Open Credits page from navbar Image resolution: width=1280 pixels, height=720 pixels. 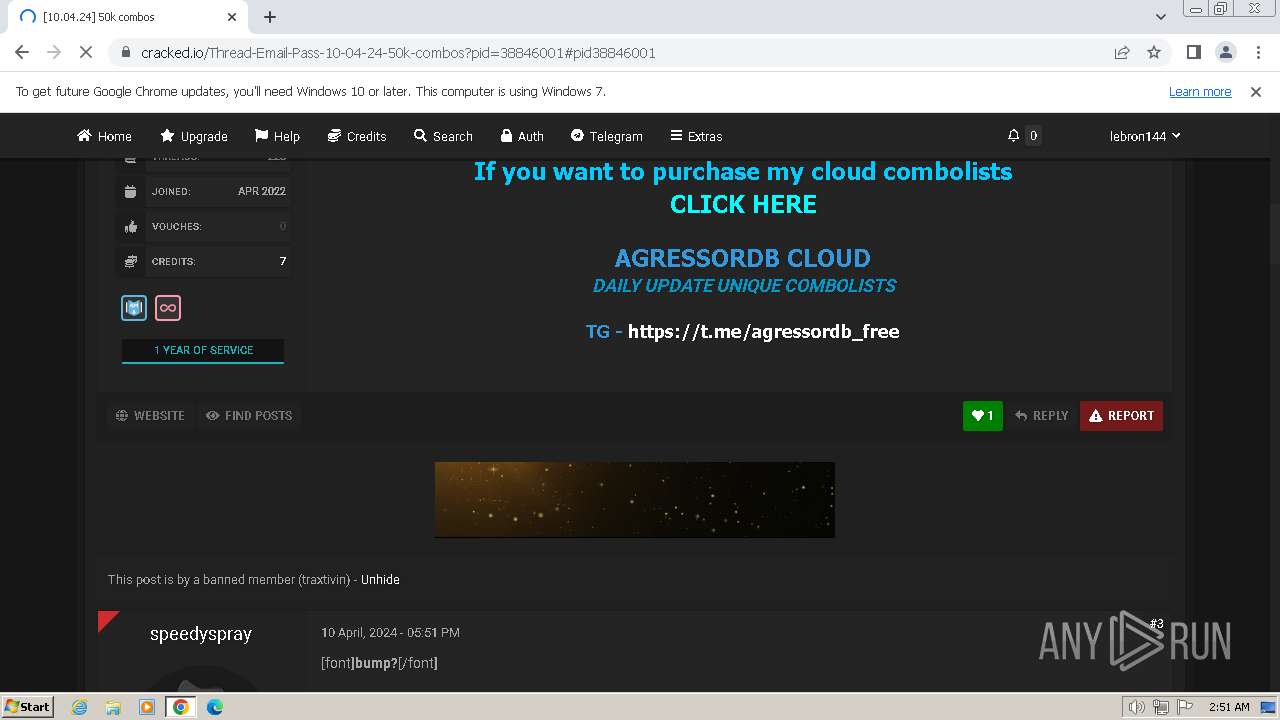357,136
